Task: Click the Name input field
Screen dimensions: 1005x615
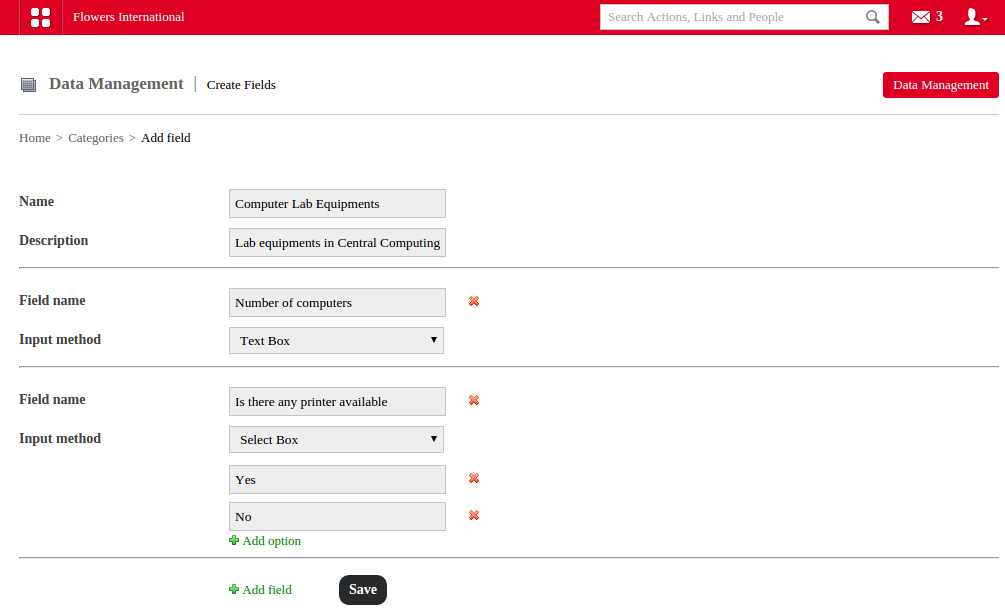Action: click(x=337, y=204)
